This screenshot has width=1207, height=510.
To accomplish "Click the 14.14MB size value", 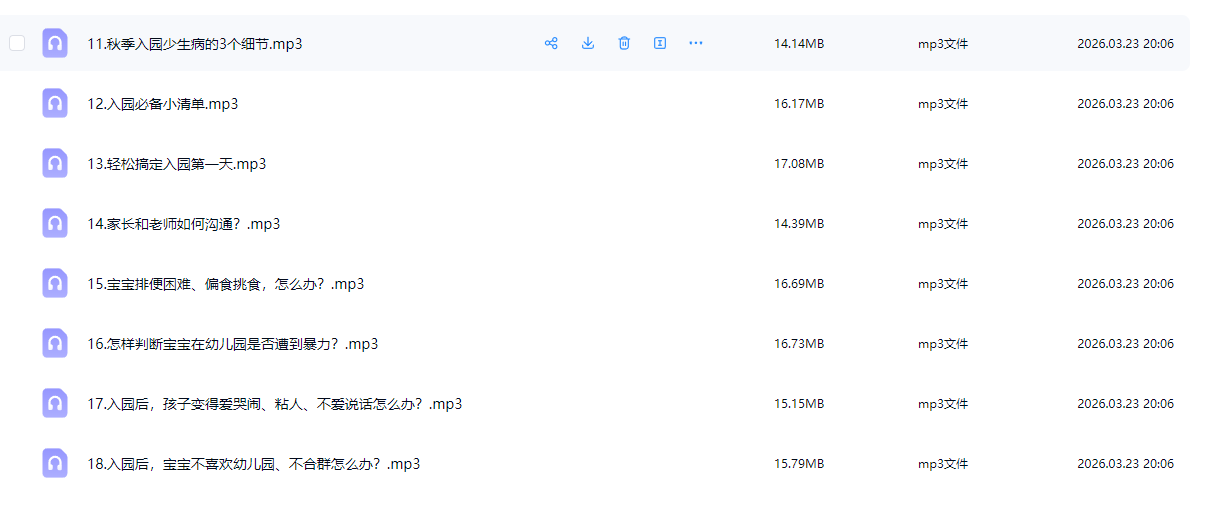I will click(799, 44).
